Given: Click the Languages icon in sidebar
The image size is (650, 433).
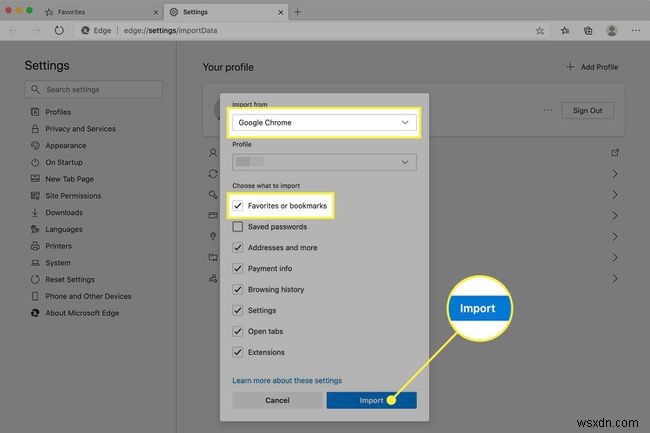Looking at the screenshot, I should [x=35, y=229].
